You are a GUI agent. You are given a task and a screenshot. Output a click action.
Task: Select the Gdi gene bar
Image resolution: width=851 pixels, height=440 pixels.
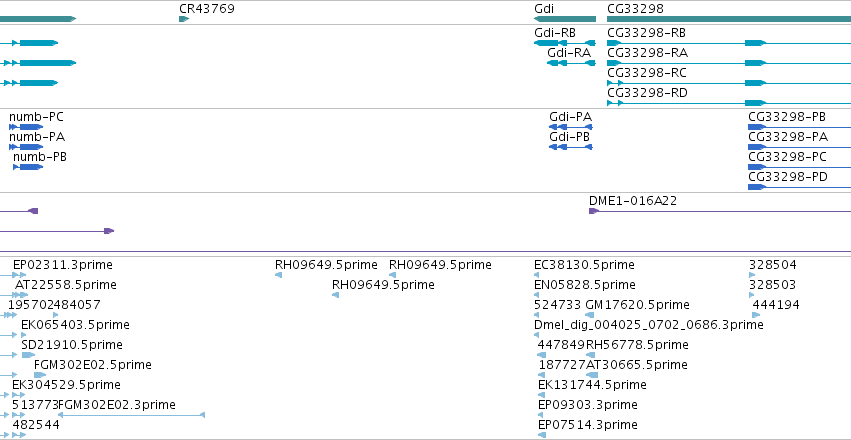point(565,19)
